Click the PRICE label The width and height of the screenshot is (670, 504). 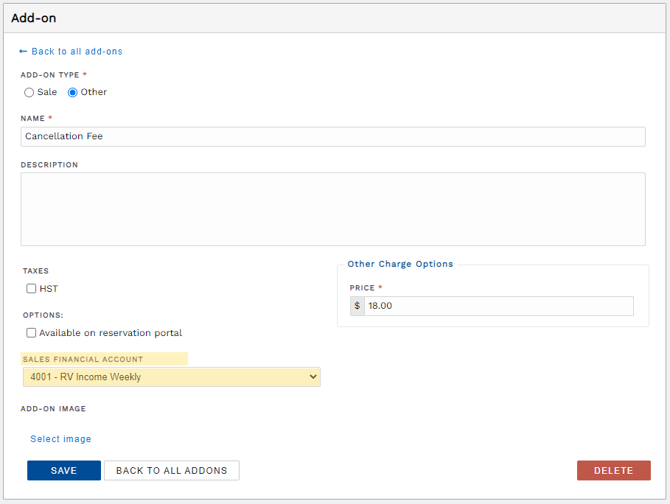click(x=362, y=288)
